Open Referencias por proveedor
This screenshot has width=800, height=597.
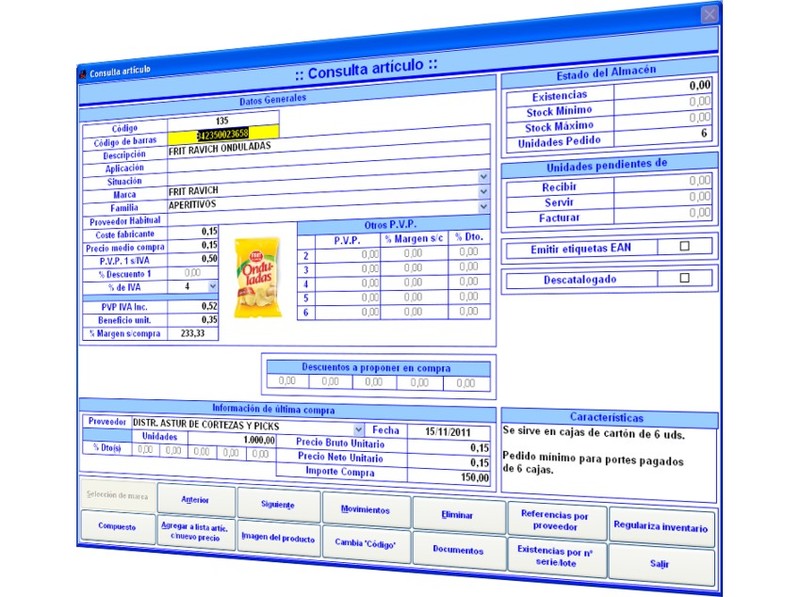click(x=555, y=518)
